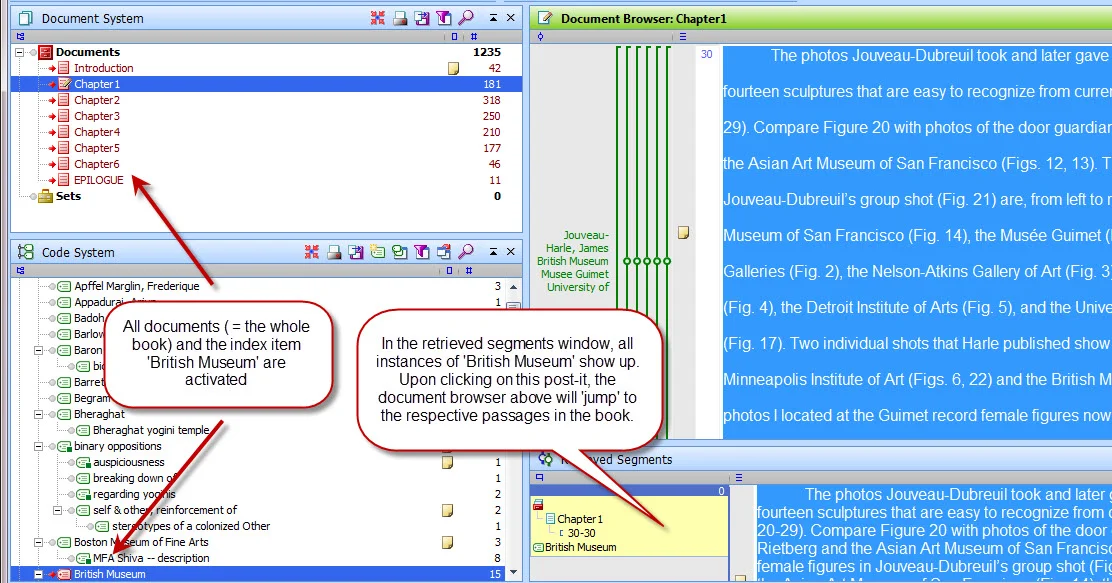
Task: Click the # column header in Document System
Action: point(474,36)
